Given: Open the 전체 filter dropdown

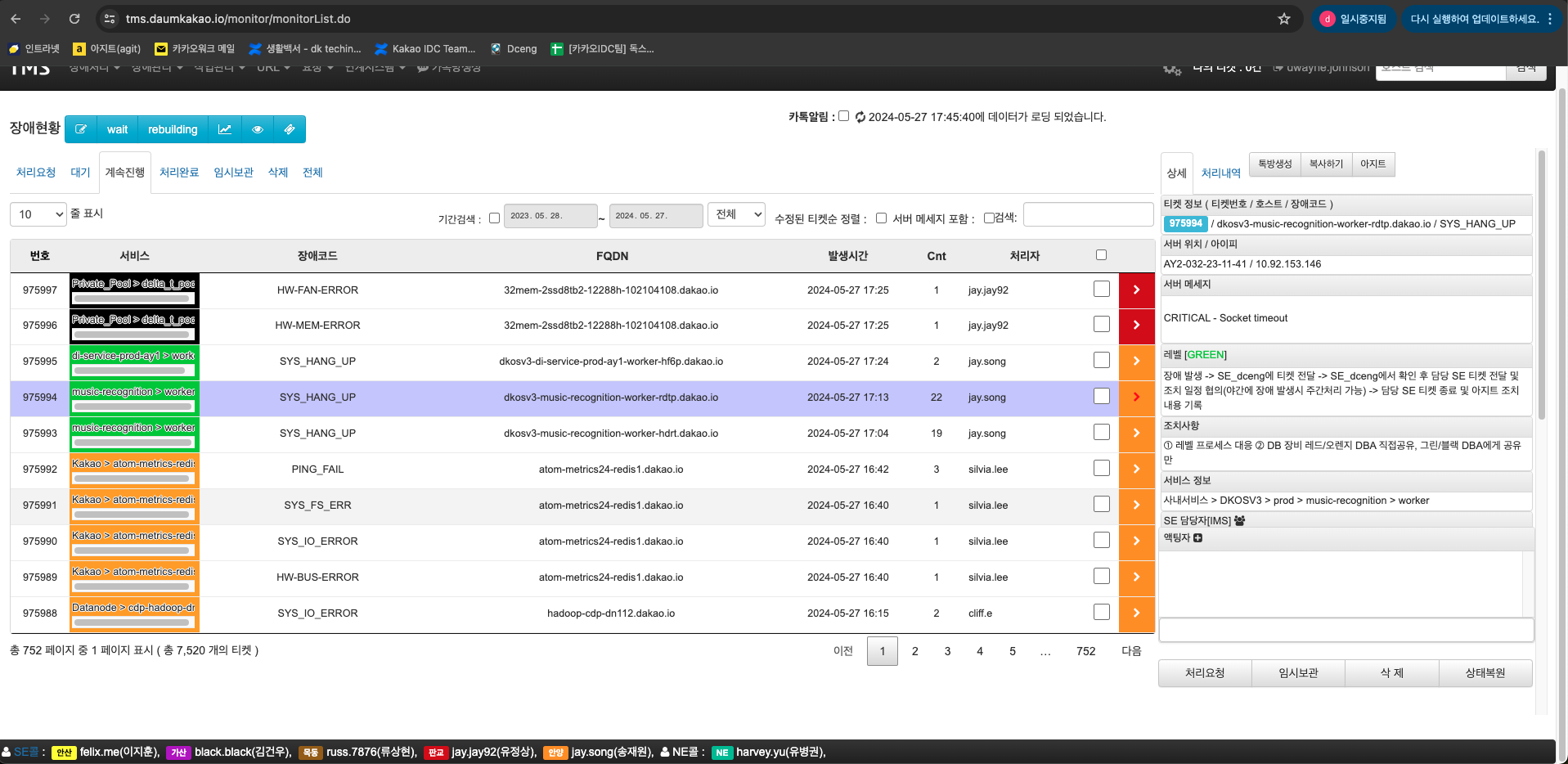Looking at the screenshot, I should 736,214.
